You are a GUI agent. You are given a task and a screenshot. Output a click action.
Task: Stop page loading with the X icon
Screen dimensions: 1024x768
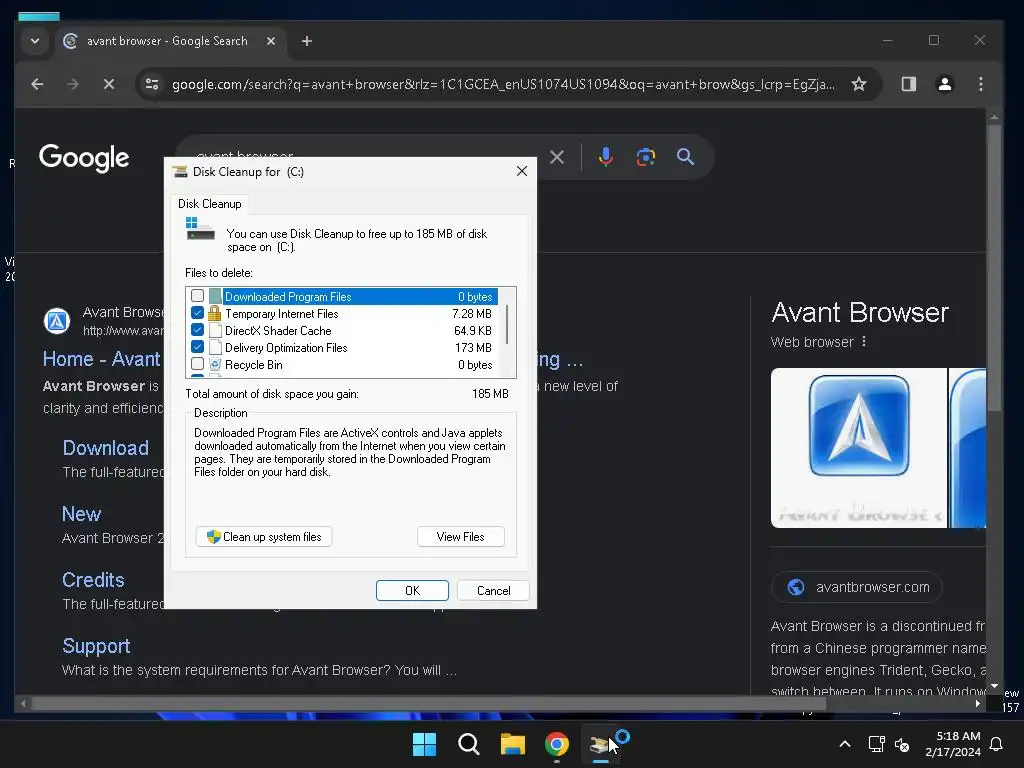pyautogui.click(x=109, y=84)
